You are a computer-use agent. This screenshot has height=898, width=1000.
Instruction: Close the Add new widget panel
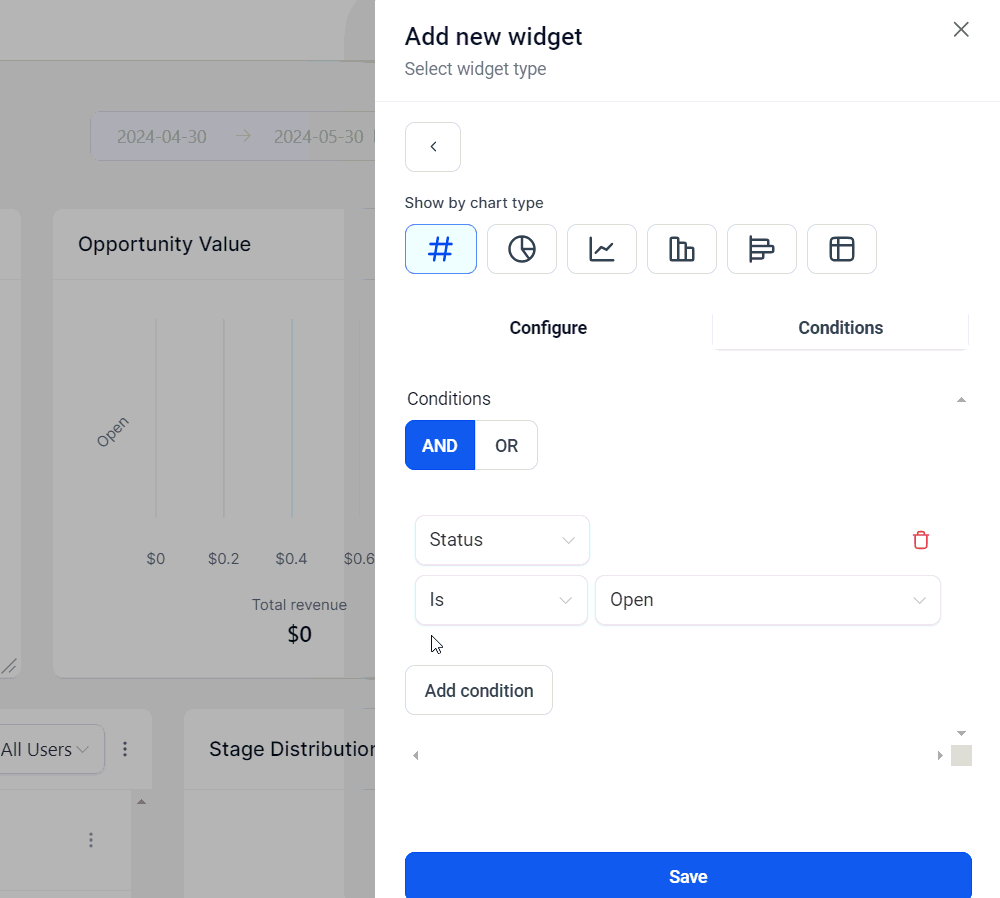(960, 29)
